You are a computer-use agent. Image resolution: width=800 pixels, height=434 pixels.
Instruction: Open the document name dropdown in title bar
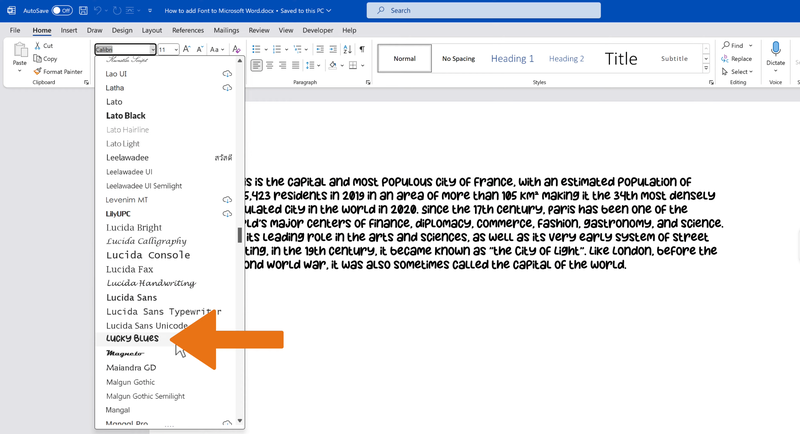(329, 10)
